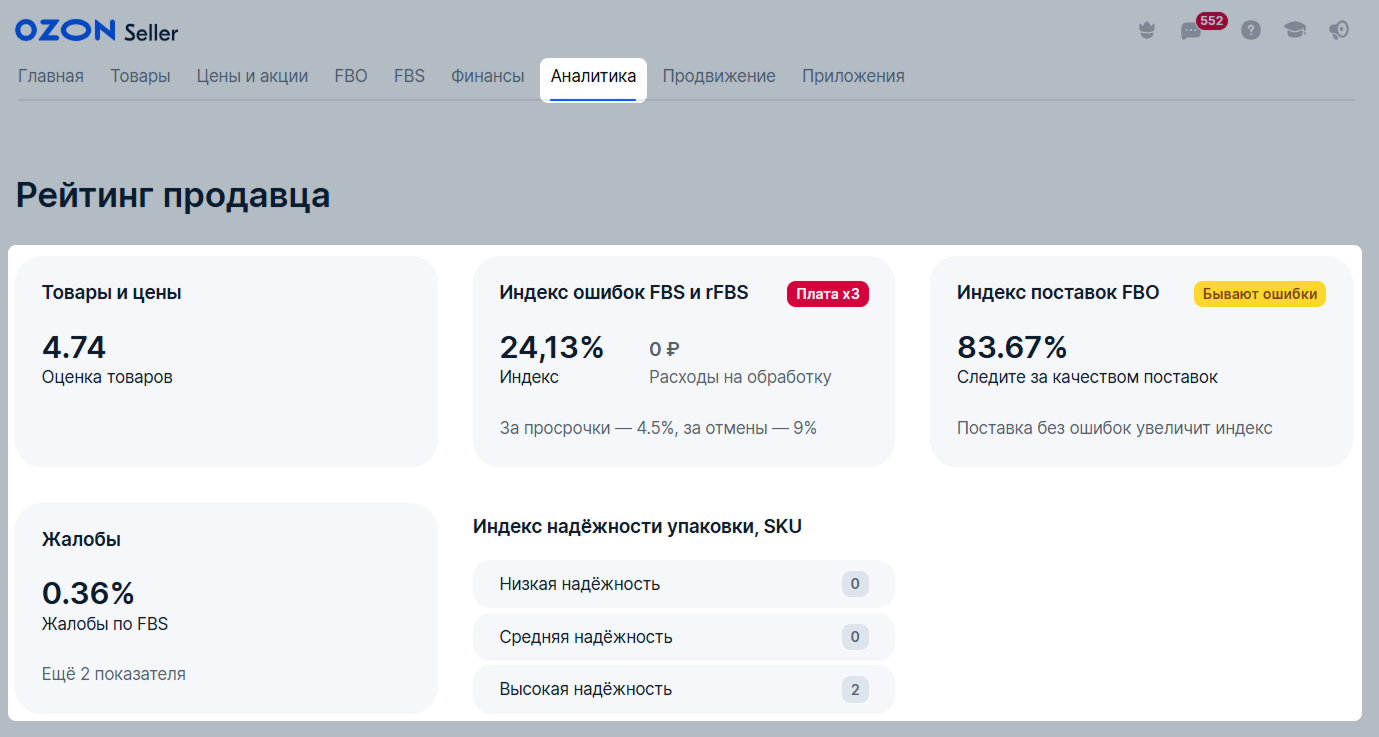This screenshot has width=1379, height=737.
Task: Open the FBS tab
Action: [409, 76]
